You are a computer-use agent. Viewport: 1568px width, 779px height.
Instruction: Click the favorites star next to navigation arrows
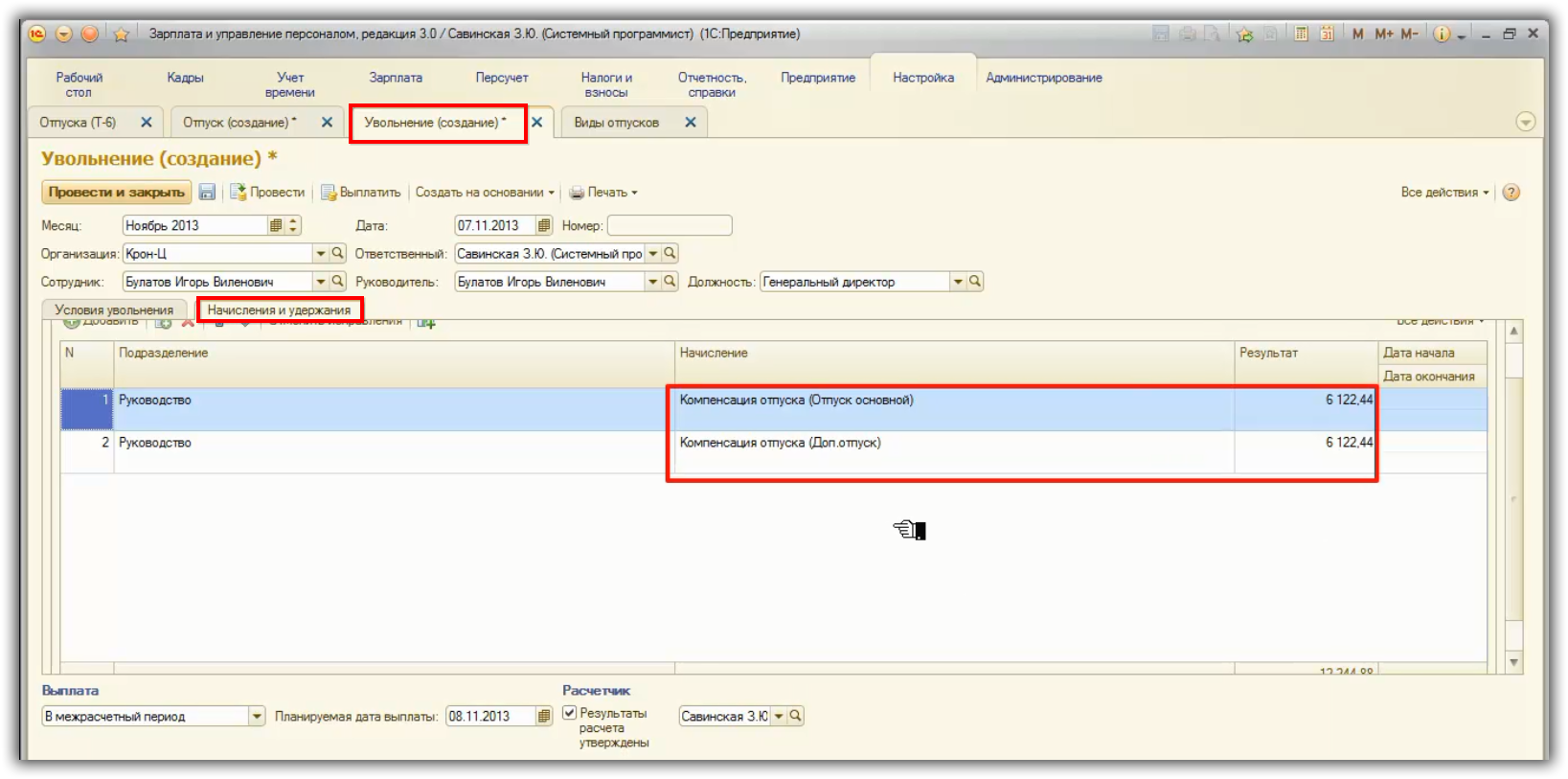point(121,34)
